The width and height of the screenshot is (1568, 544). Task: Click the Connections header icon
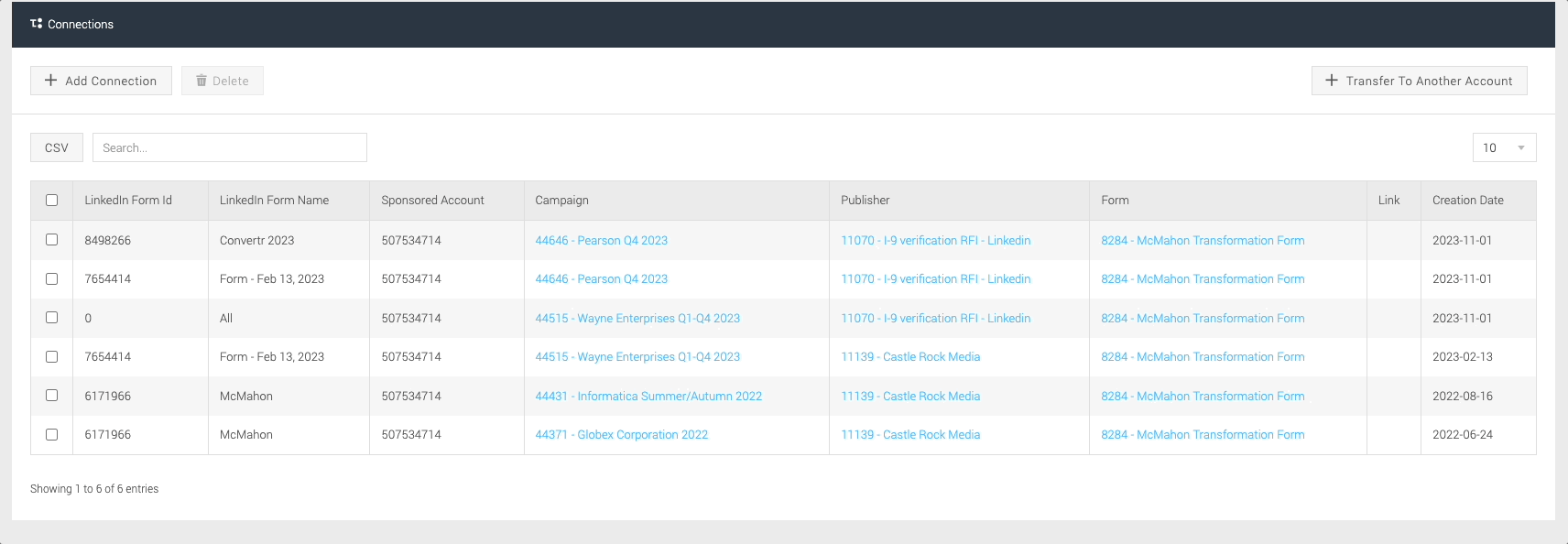pyautogui.click(x=37, y=24)
